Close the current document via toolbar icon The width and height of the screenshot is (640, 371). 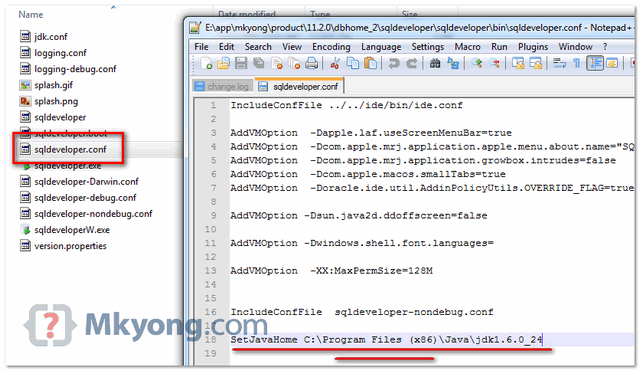[277, 63]
